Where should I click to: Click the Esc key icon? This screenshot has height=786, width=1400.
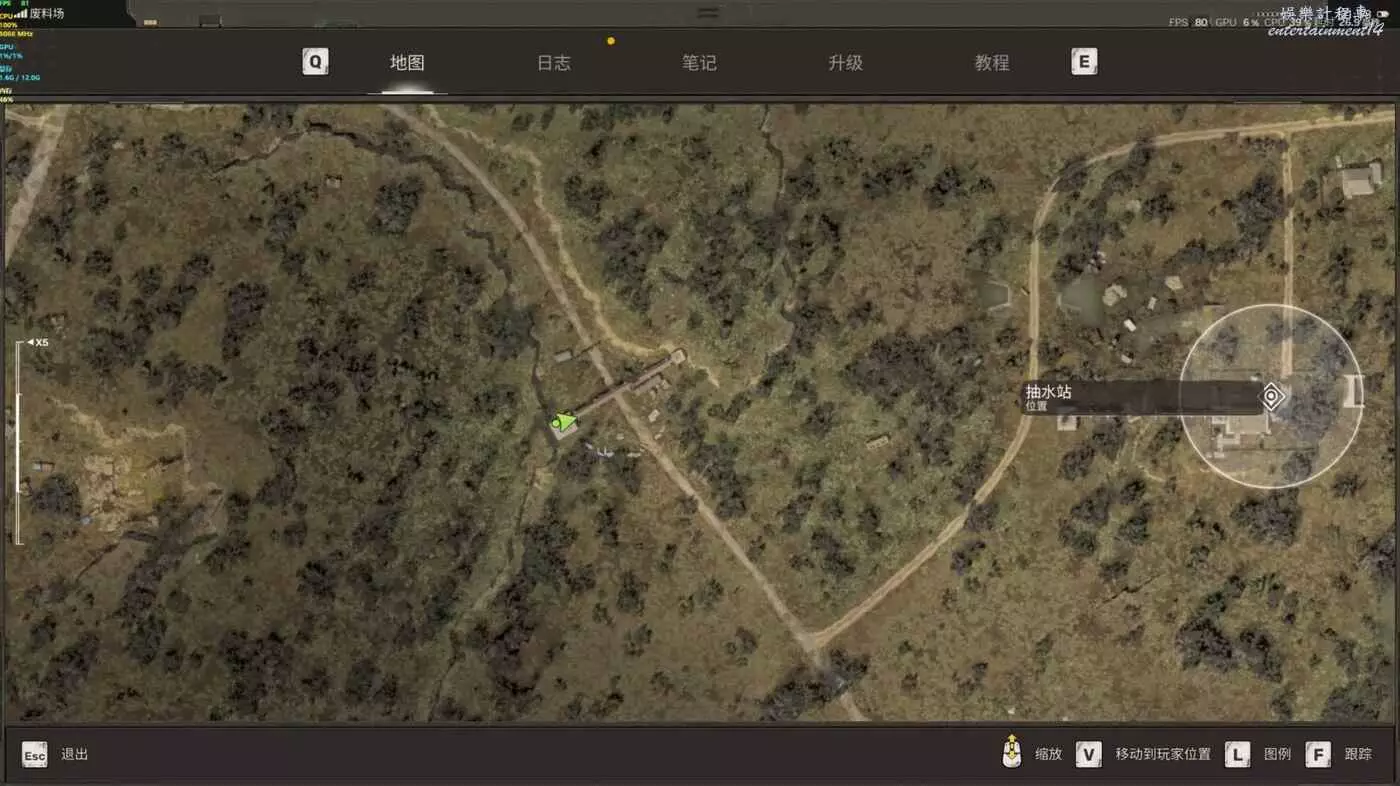coord(35,755)
